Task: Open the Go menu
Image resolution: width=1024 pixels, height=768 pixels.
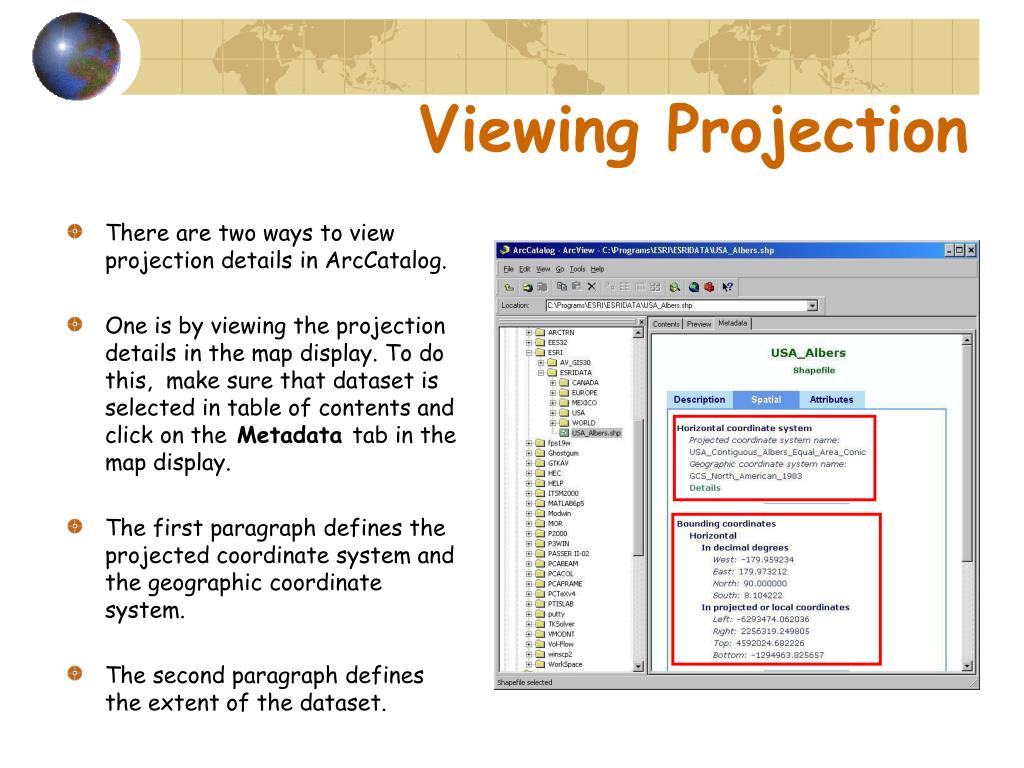Action: (560, 269)
